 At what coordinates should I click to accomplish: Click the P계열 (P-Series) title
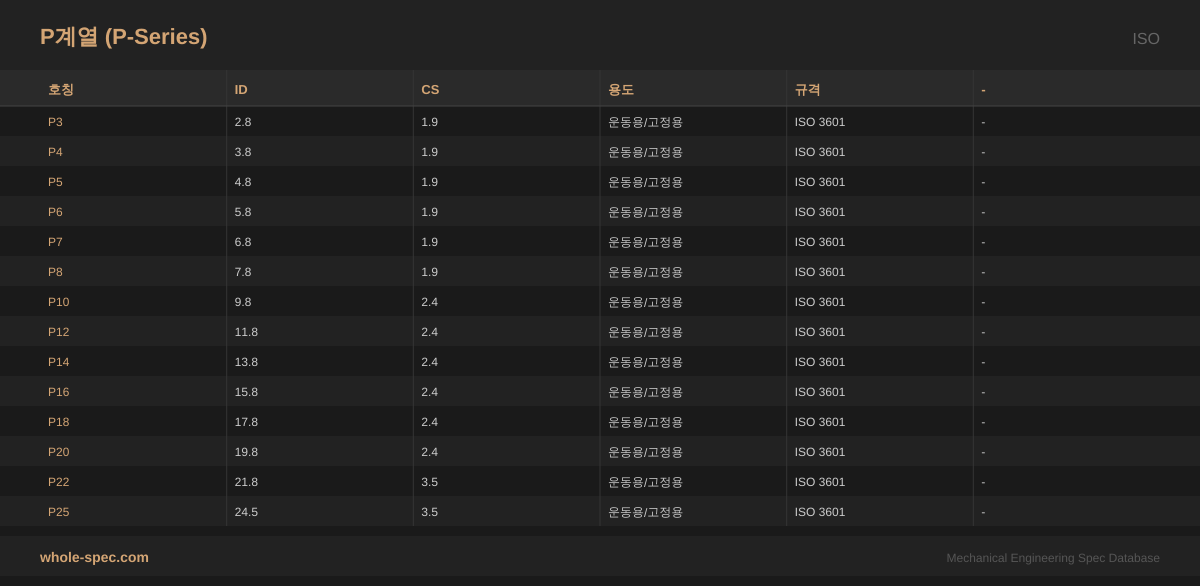tap(124, 37)
